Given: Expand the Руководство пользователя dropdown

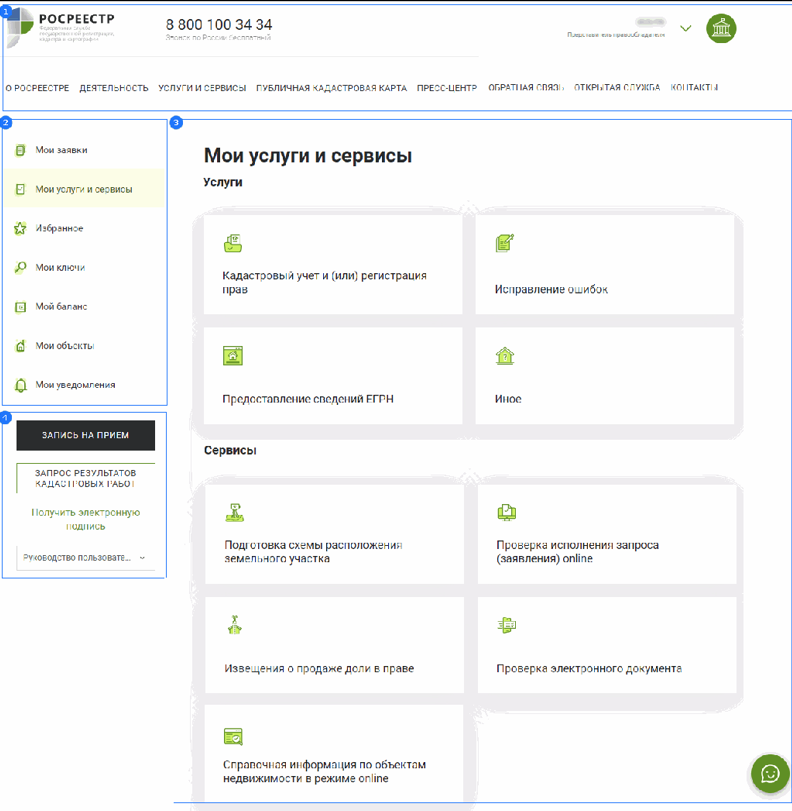Looking at the screenshot, I should click(x=142, y=557).
